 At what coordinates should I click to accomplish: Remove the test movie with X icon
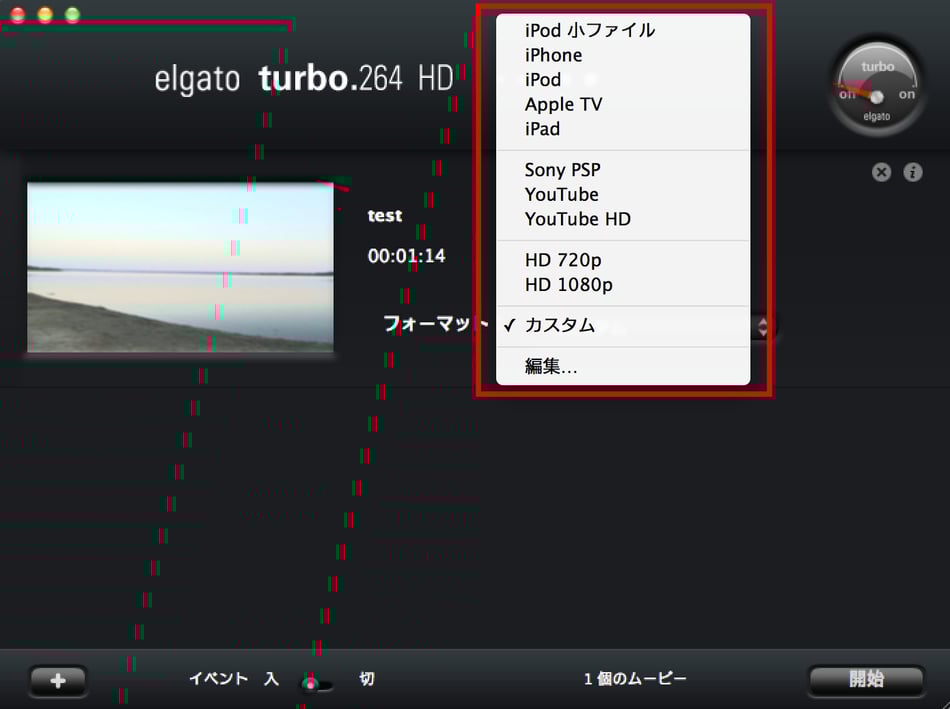(882, 172)
